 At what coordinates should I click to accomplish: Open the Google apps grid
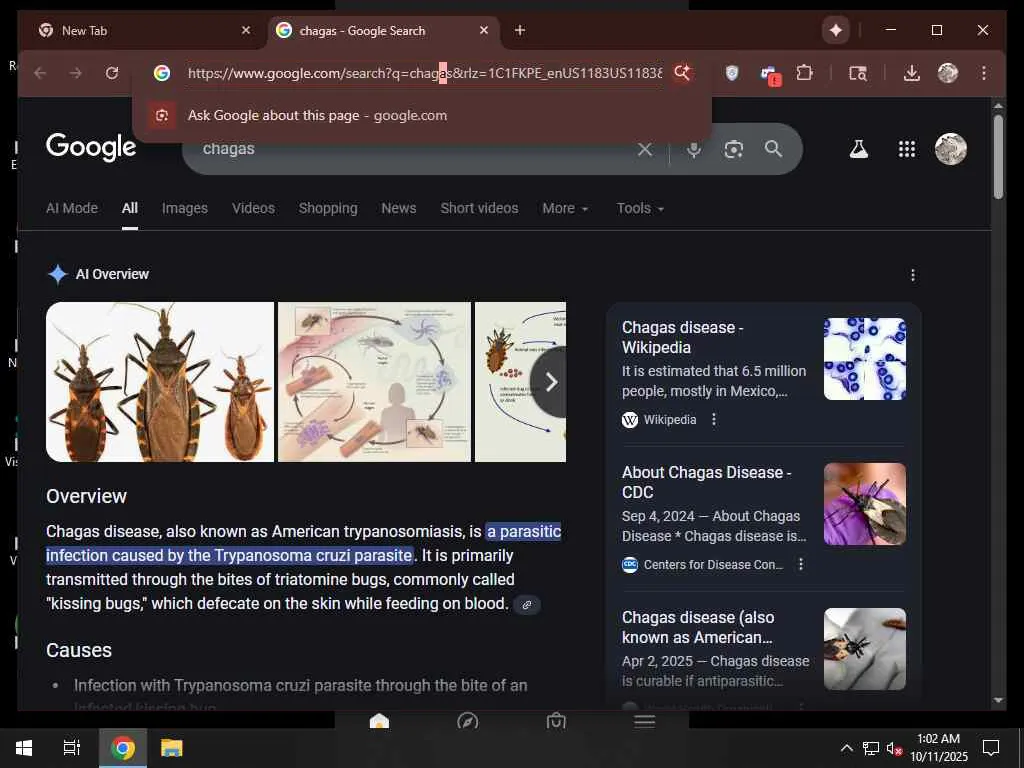tap(906, 150)
